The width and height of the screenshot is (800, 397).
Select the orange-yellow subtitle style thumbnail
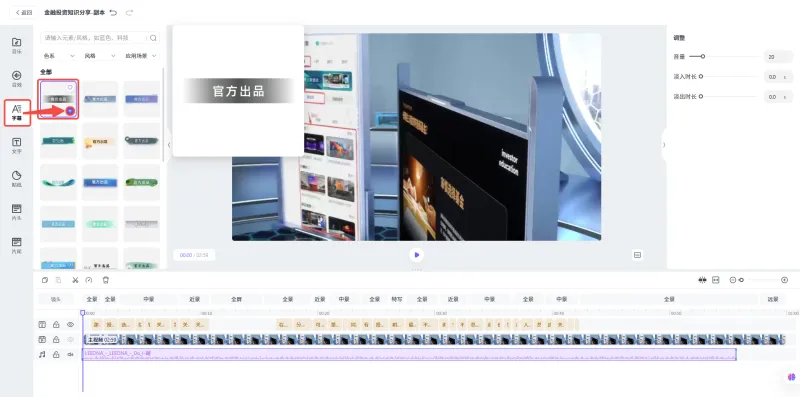[x=100, y=141]
